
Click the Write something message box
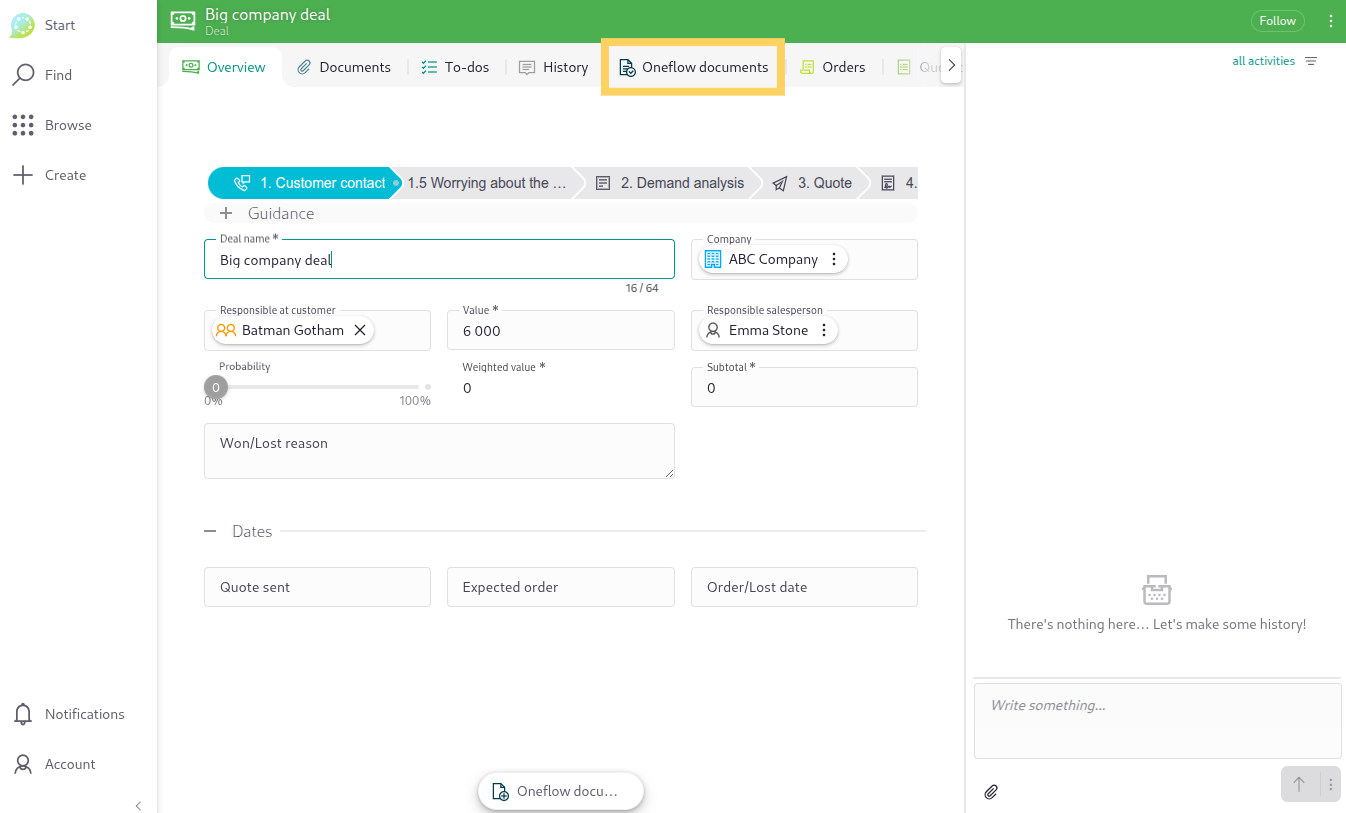pyautogui.click(x=1157, y=721)
